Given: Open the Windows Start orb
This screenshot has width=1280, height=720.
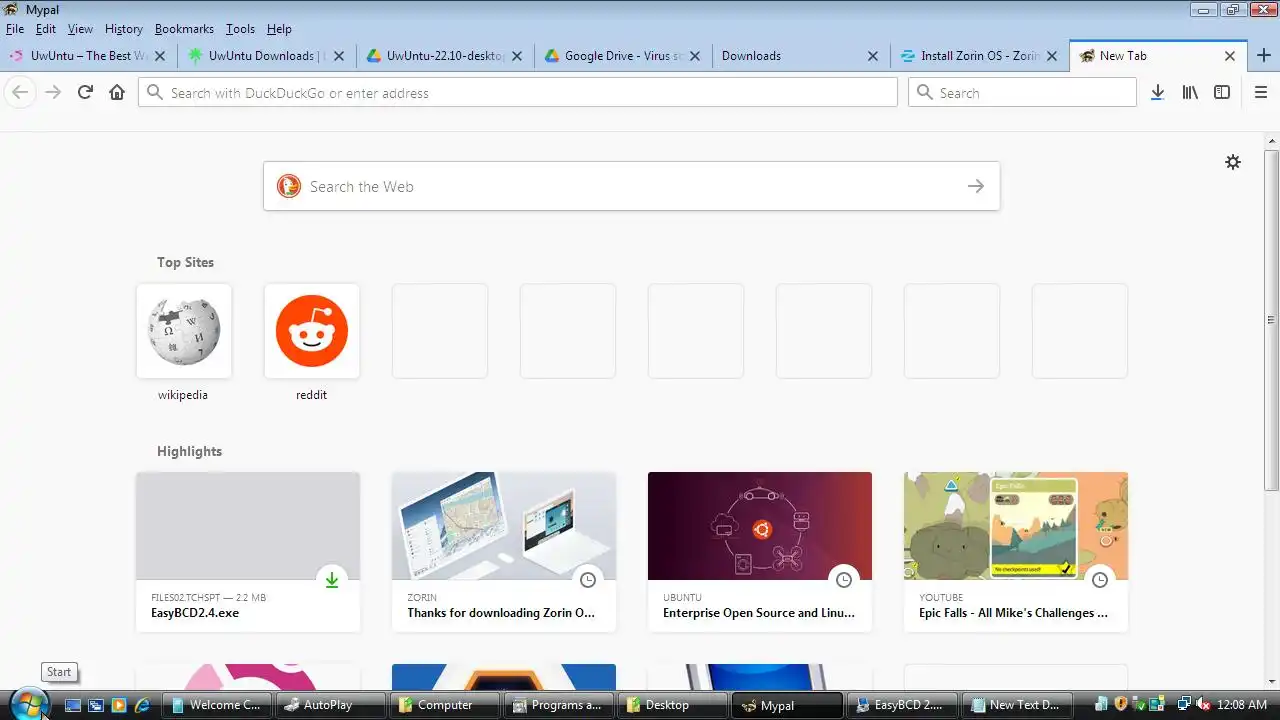Looking at the screenshot, I should (28, 704).
